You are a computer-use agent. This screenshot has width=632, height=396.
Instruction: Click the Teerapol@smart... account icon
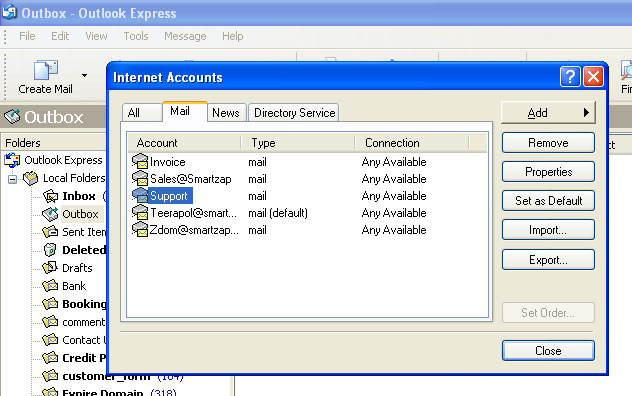[x=140, y=213]
